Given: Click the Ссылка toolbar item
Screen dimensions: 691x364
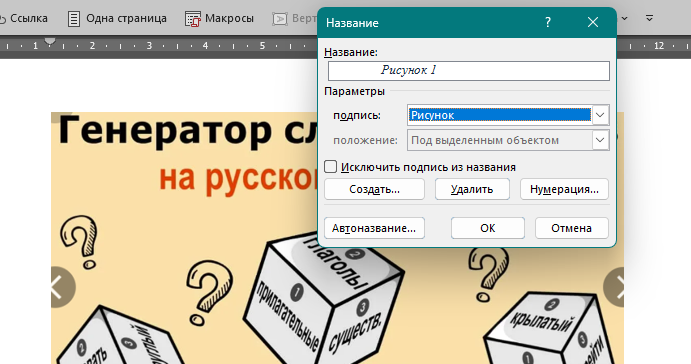Looking at the screenshot, I should click(24, 19).
